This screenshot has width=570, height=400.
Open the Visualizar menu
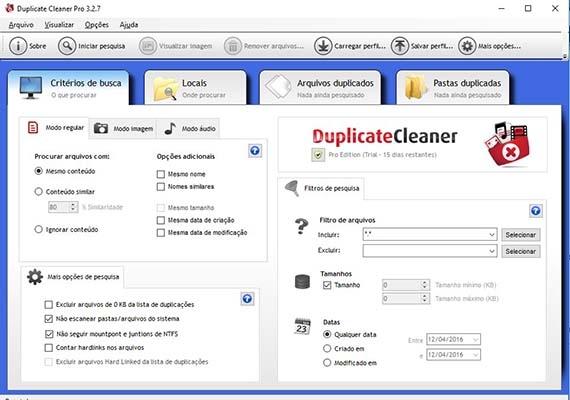click(x=59, y=25)
